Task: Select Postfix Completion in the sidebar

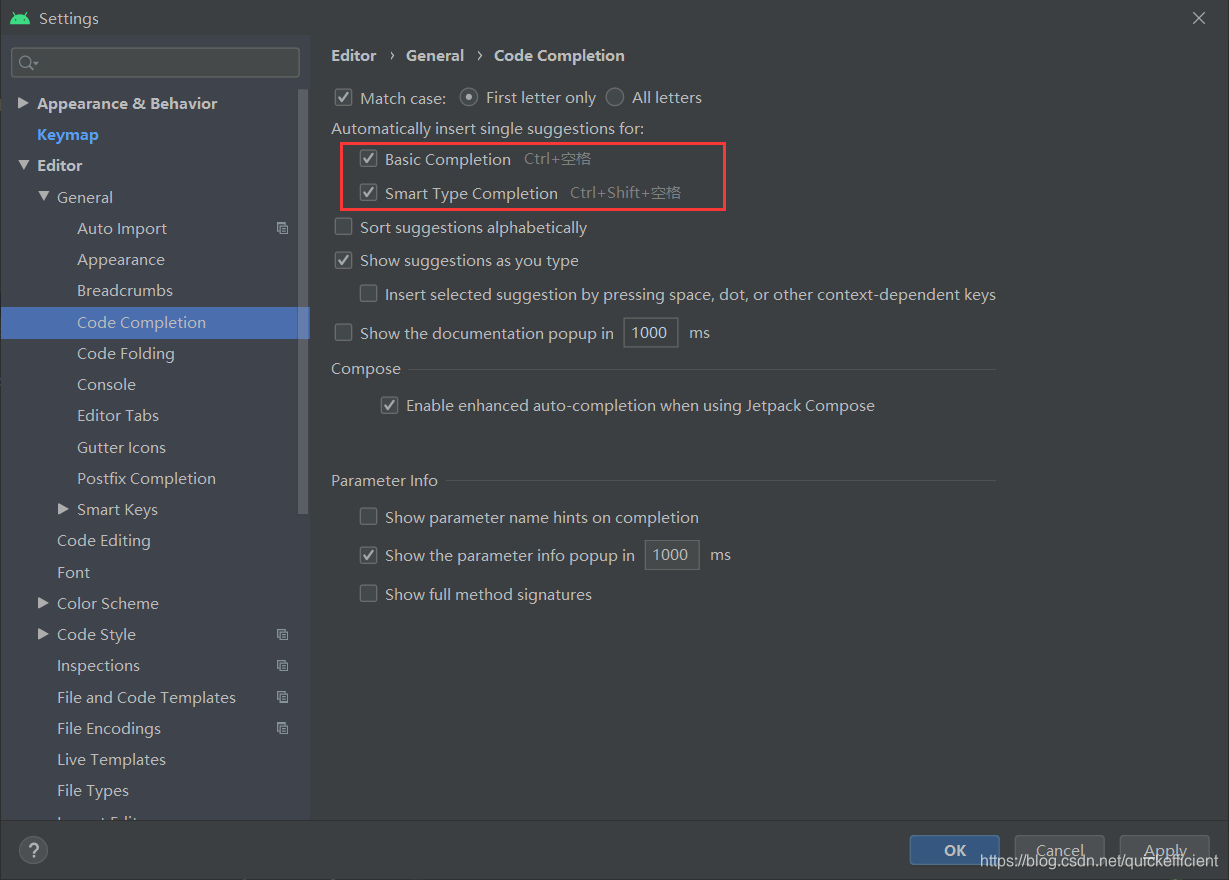Action: (146, 478)
